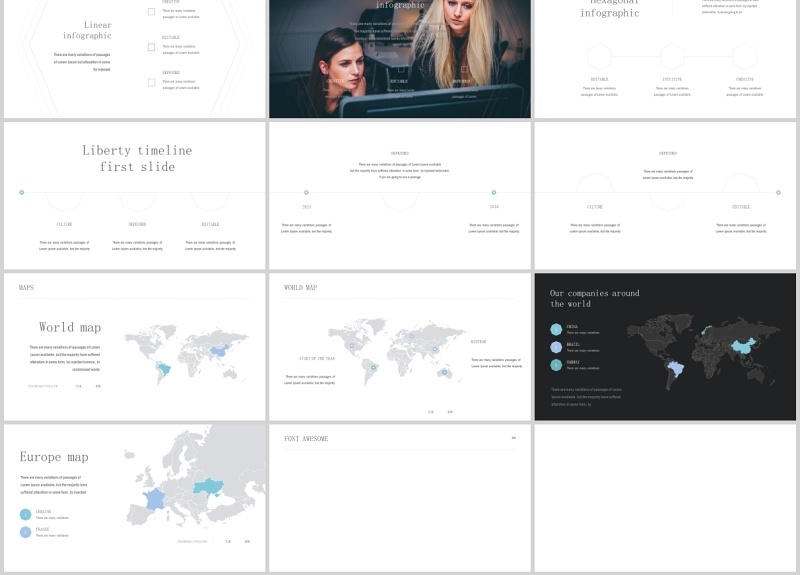This screenshot has height=575, width=800.
Task: Click the Brazil circle icon on dark map slide
Action: (x=556, y=347)
